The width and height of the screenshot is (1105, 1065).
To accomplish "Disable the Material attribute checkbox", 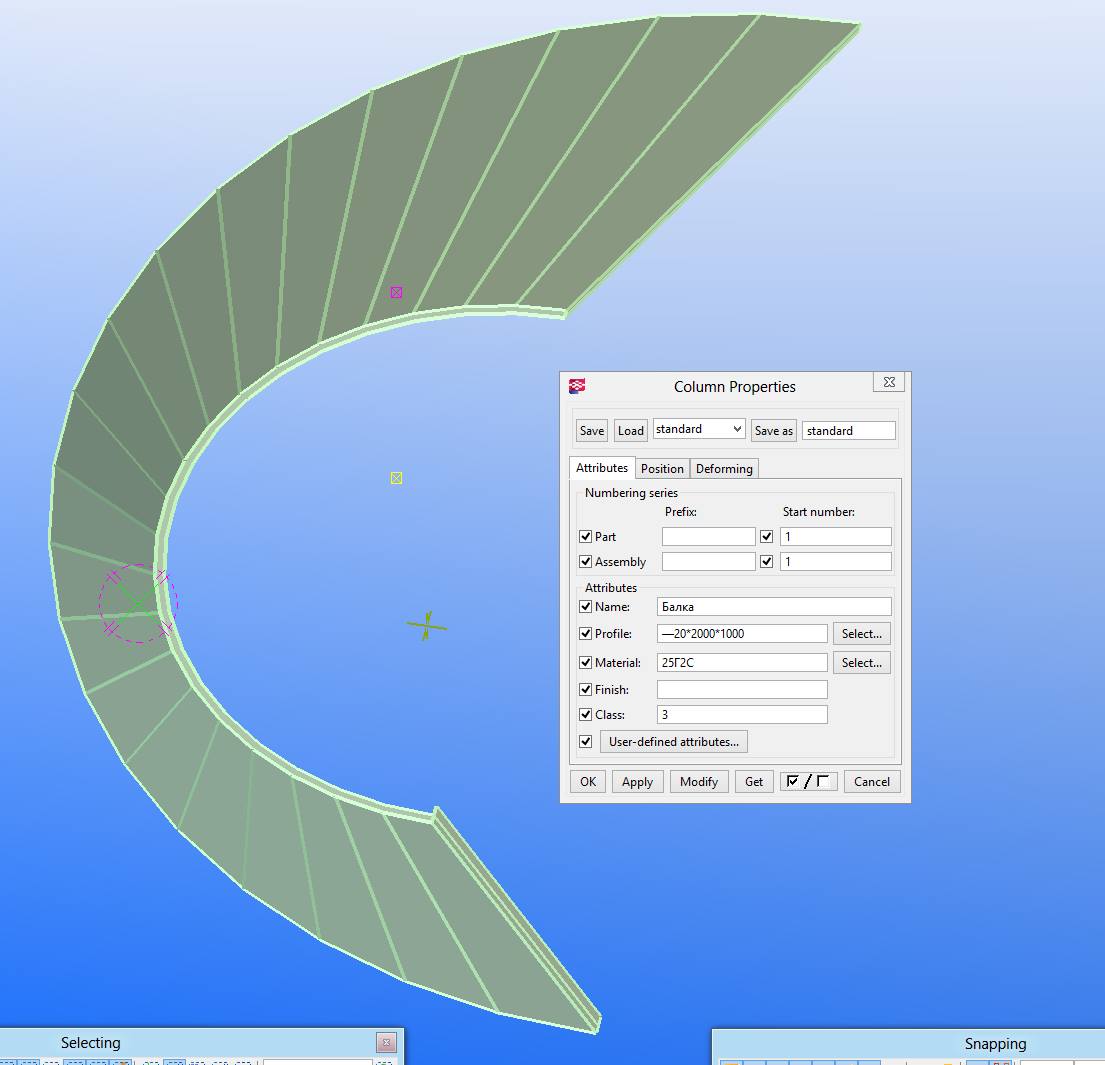I will tap(586, 662).
